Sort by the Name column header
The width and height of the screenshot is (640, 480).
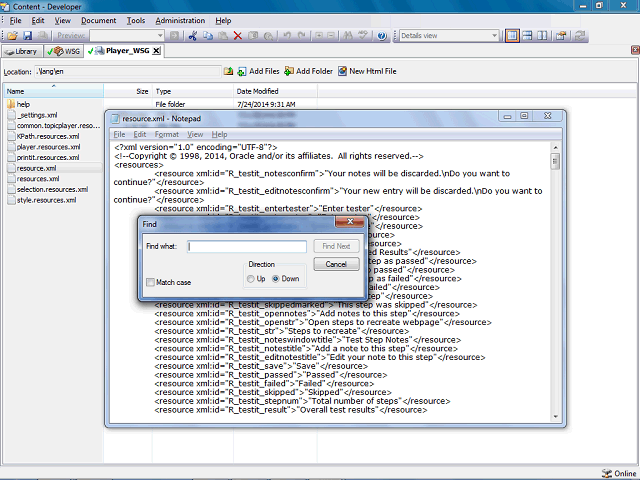point(53,91)
